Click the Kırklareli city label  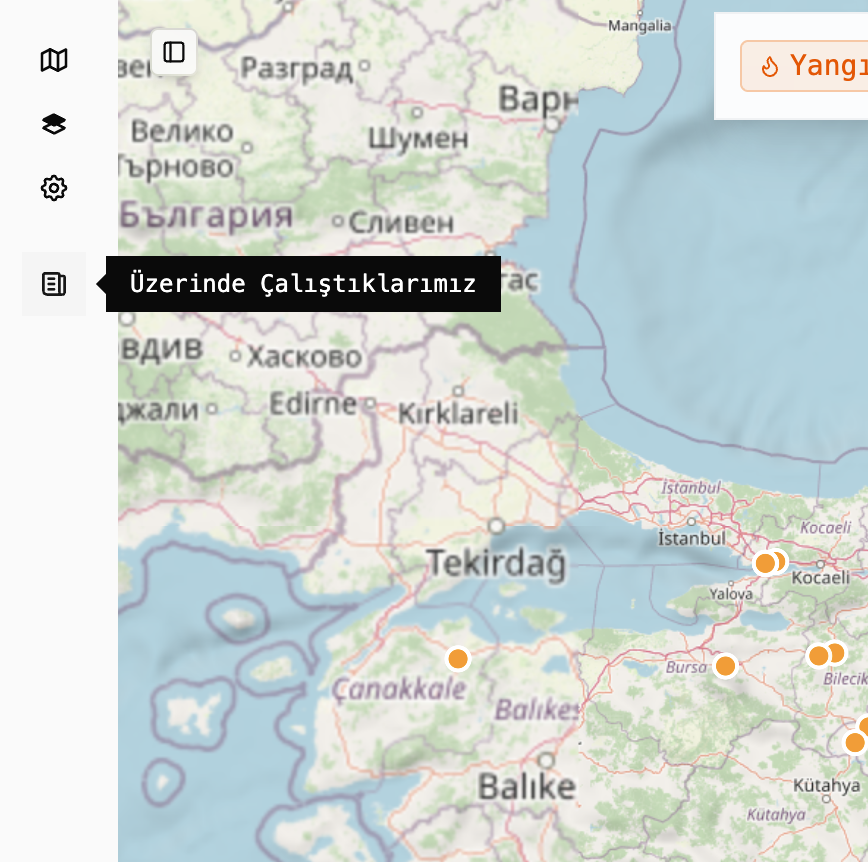[x=458, y=414]
